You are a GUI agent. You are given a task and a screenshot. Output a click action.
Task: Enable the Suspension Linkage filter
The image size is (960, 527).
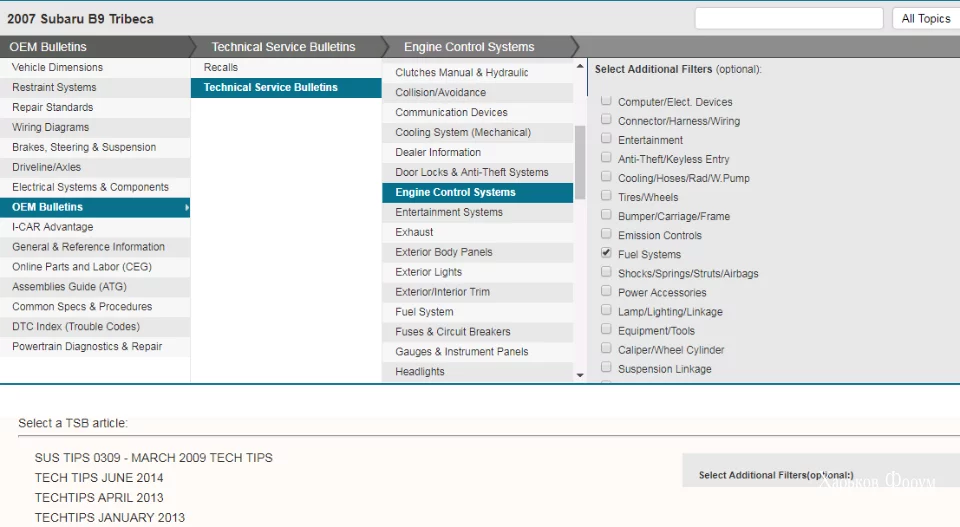(x=606, y=367)
